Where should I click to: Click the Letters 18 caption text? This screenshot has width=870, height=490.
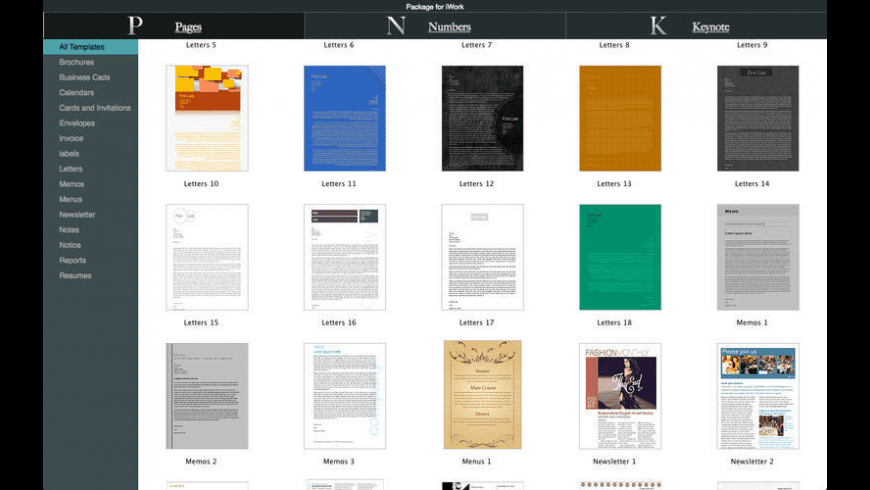pos(614,322)
